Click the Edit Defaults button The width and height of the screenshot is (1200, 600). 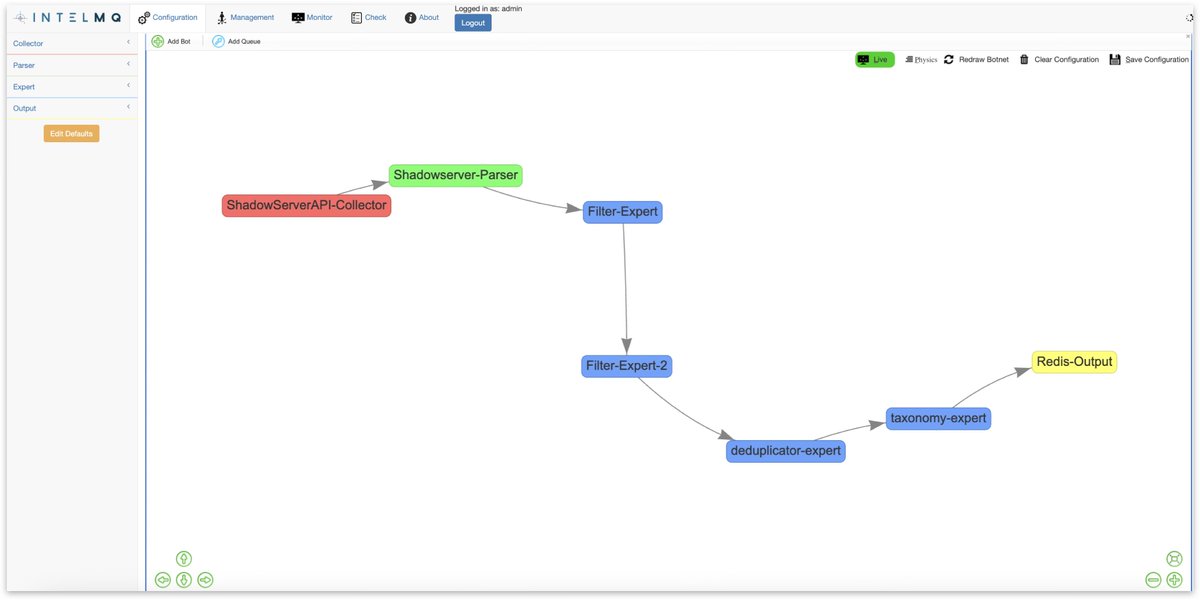[71, 134]
